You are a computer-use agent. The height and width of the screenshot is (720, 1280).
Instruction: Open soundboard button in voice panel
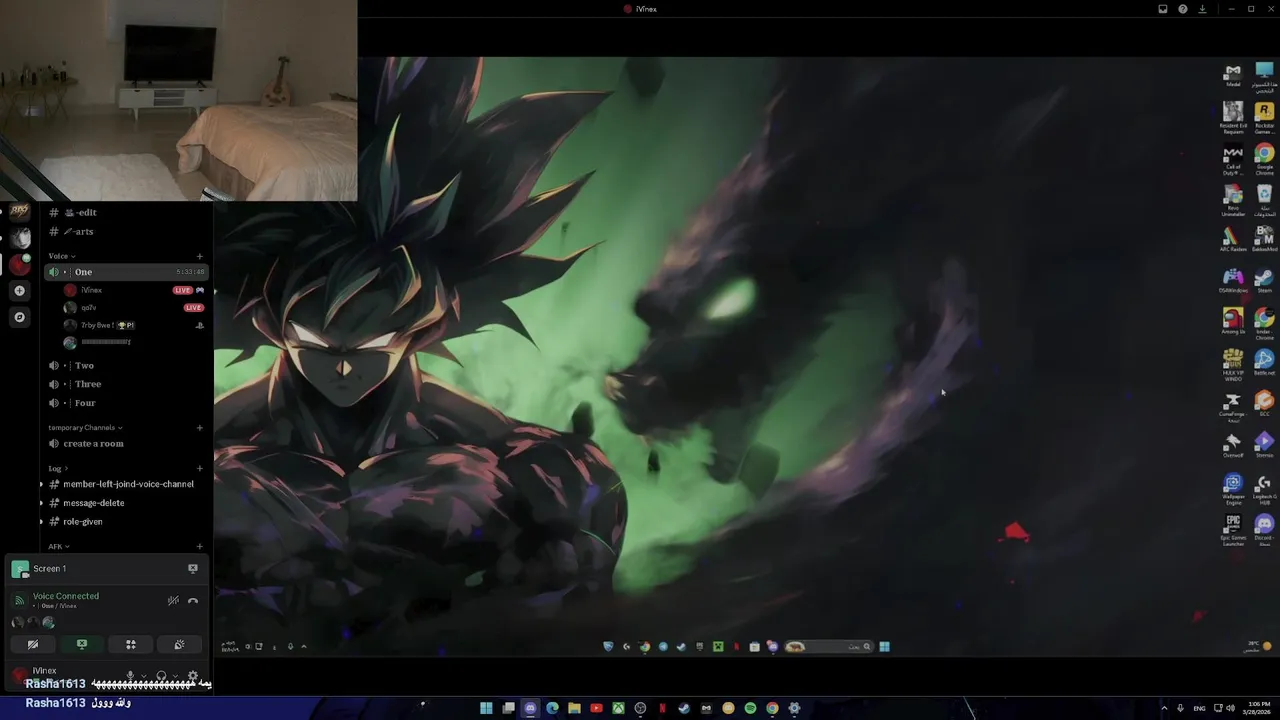(x=180, y=645)
